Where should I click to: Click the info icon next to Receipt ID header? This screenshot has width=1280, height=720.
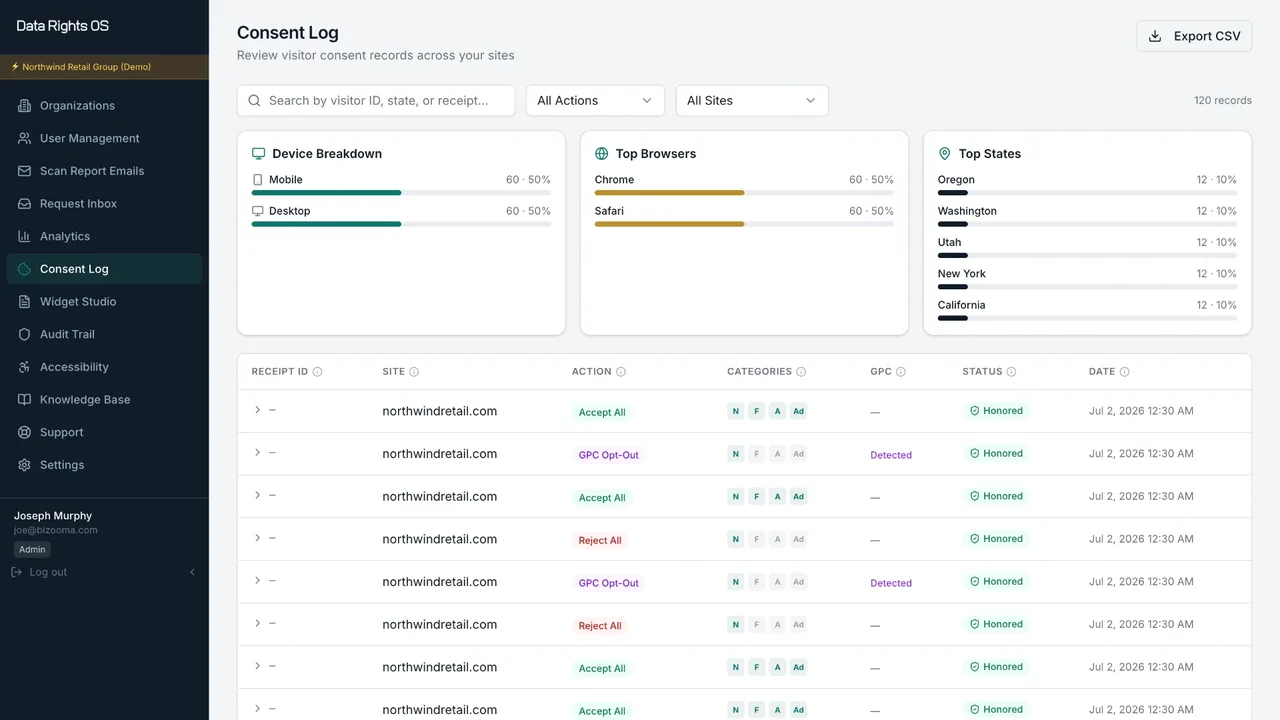tap(318, 372)
